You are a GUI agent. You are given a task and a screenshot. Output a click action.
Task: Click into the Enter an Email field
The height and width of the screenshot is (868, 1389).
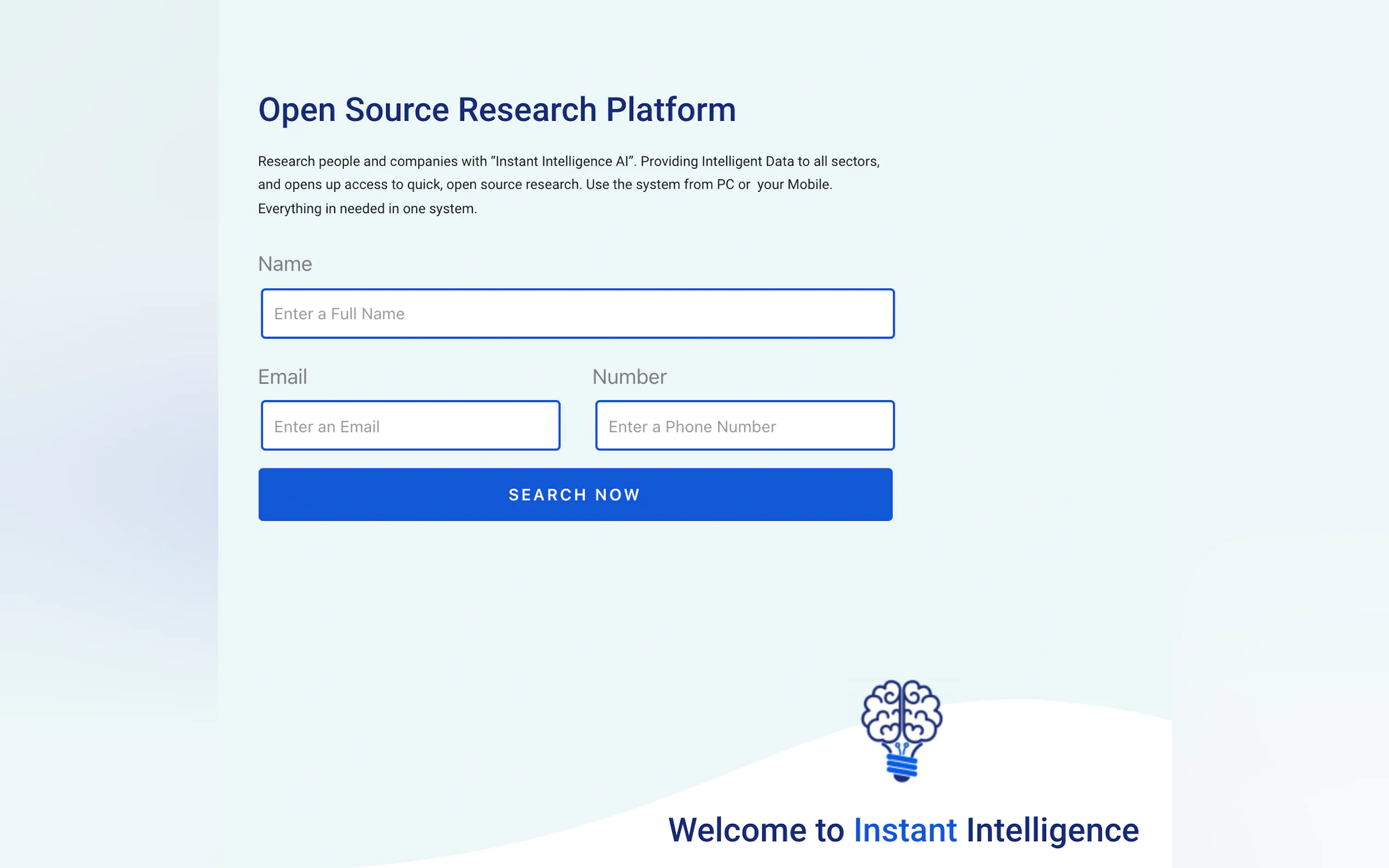(x=410, y=426)
